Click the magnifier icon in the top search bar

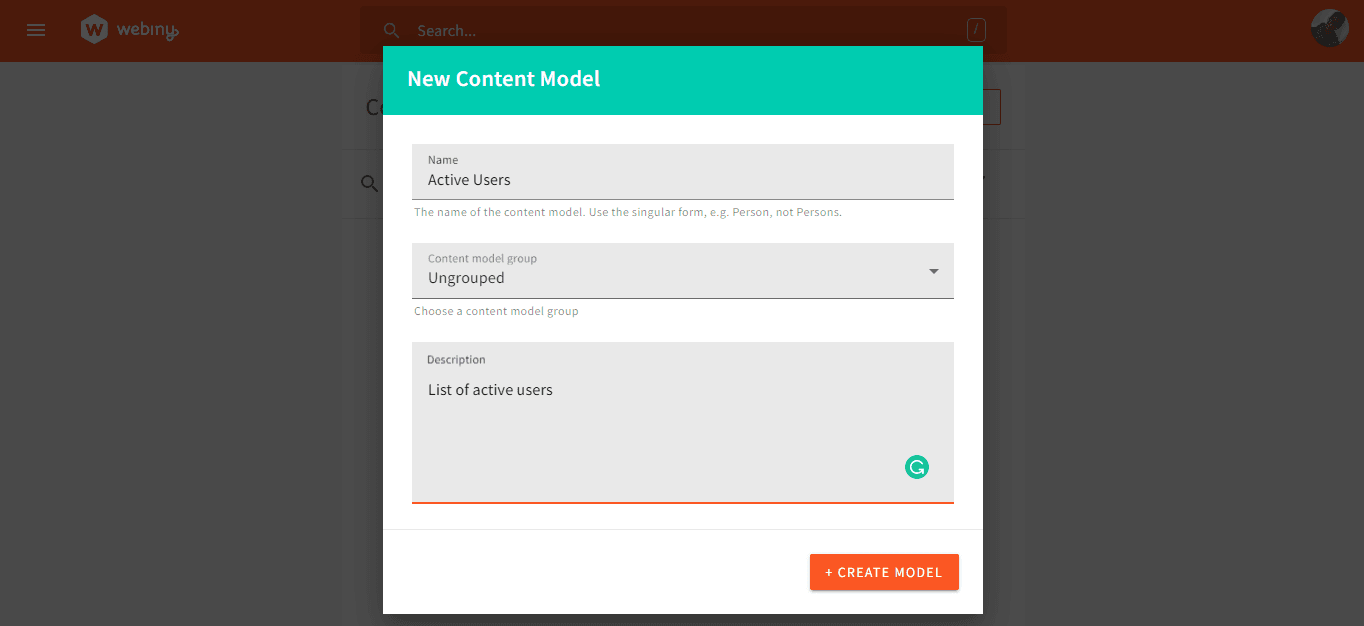tap(391, 30)
